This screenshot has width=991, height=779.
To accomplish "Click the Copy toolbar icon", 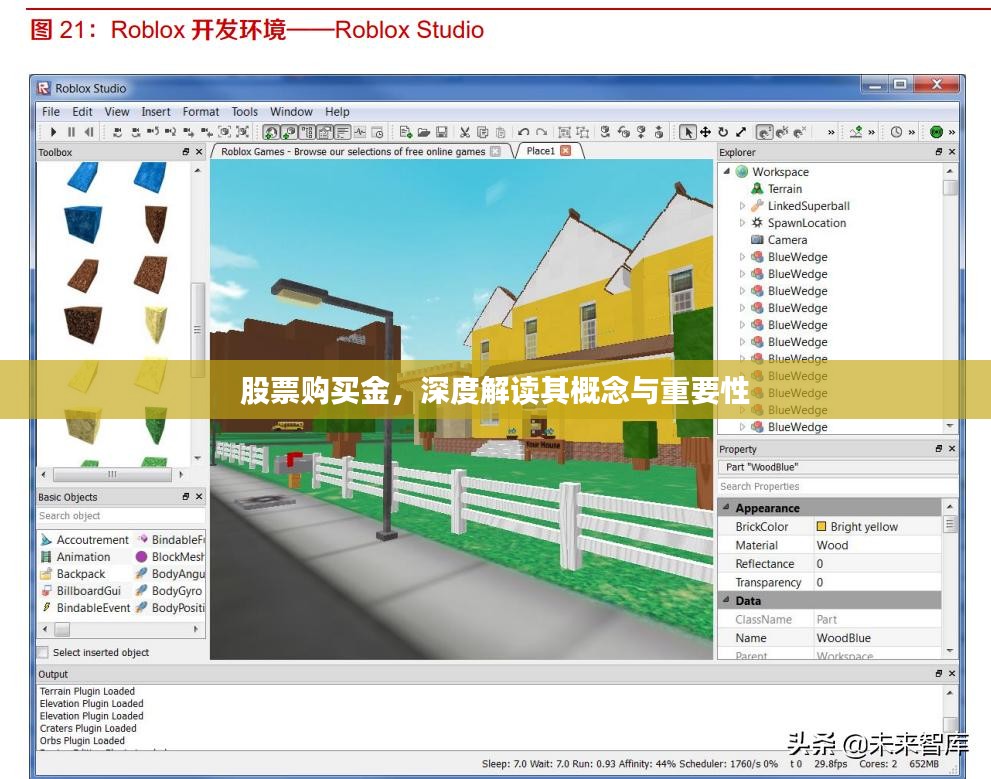I will pos(483,132).
